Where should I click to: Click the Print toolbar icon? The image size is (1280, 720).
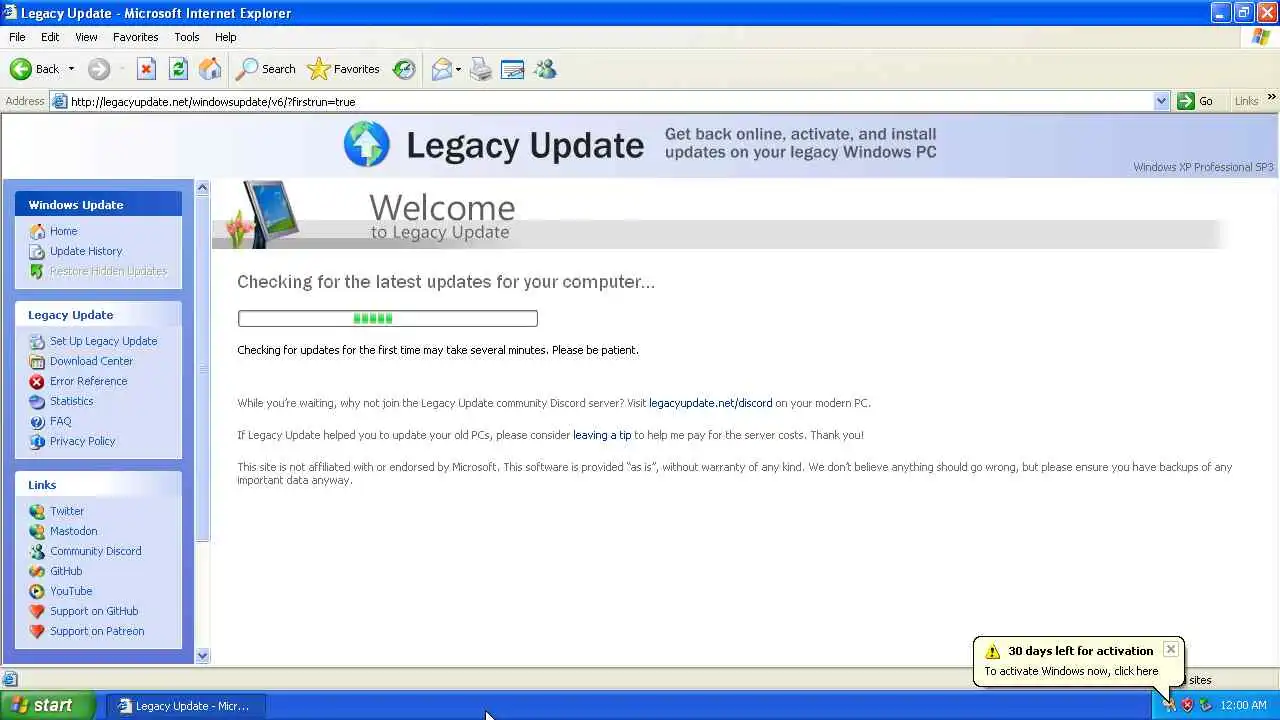pyautogui.click(x=481, y=69)
